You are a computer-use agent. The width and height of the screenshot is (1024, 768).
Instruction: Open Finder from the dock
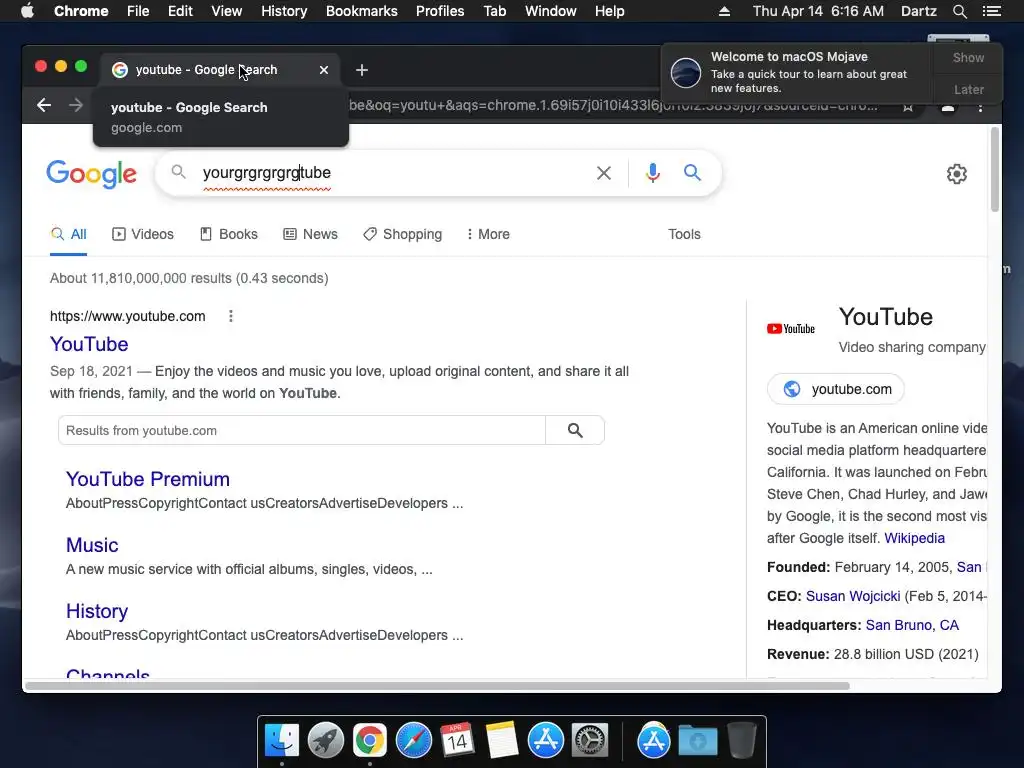pos(282,741)
